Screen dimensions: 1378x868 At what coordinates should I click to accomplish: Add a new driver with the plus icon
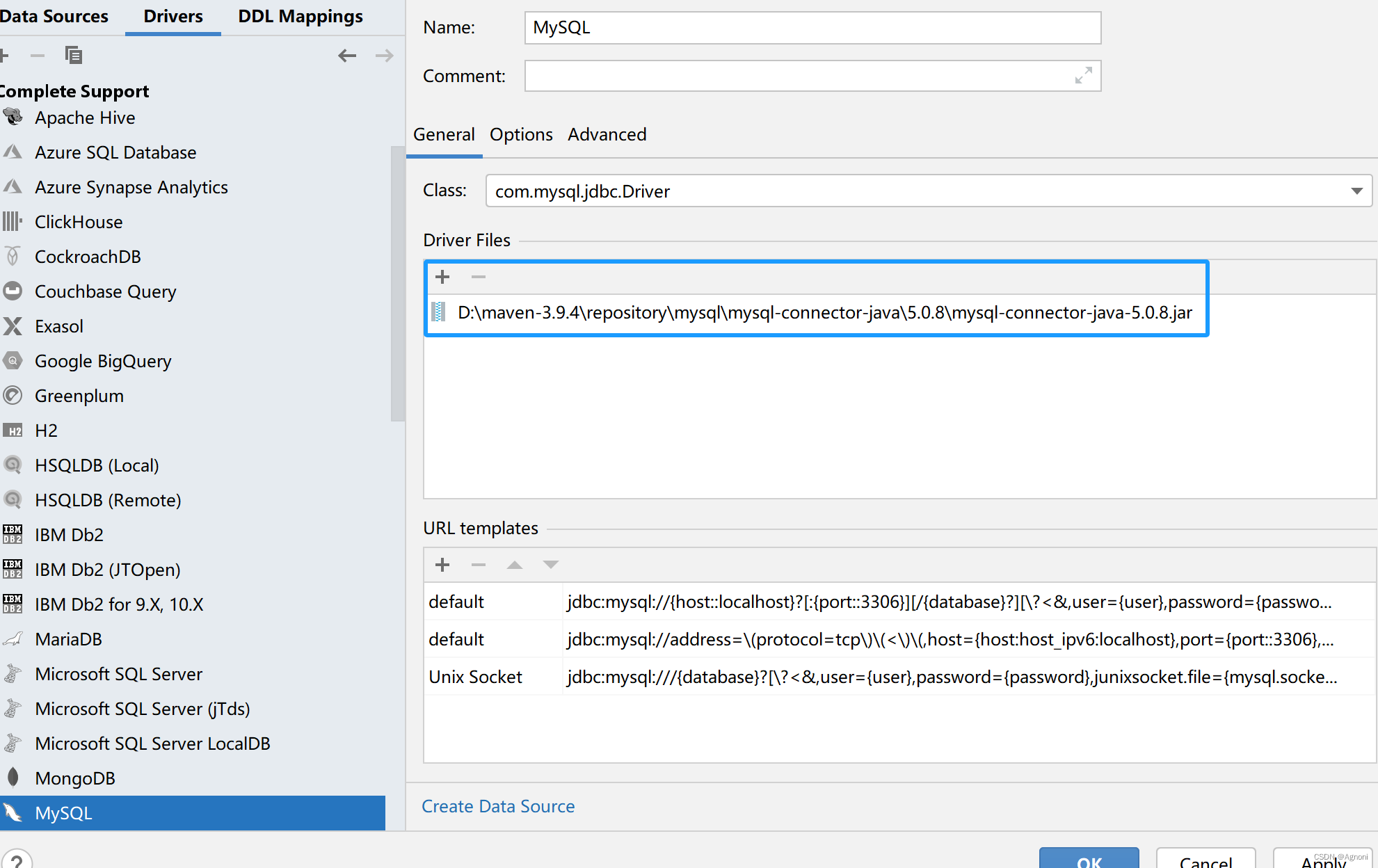[x=4, y=55]
